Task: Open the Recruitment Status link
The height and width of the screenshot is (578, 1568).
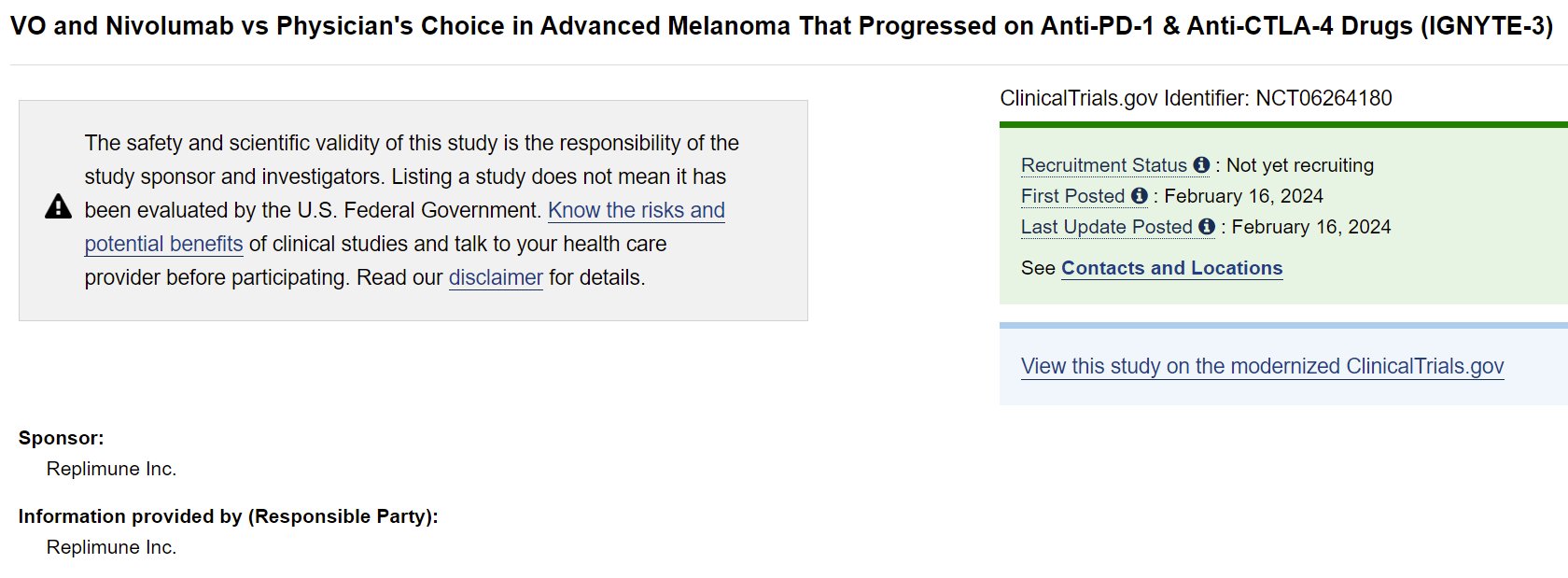Action: point(1104,165)
